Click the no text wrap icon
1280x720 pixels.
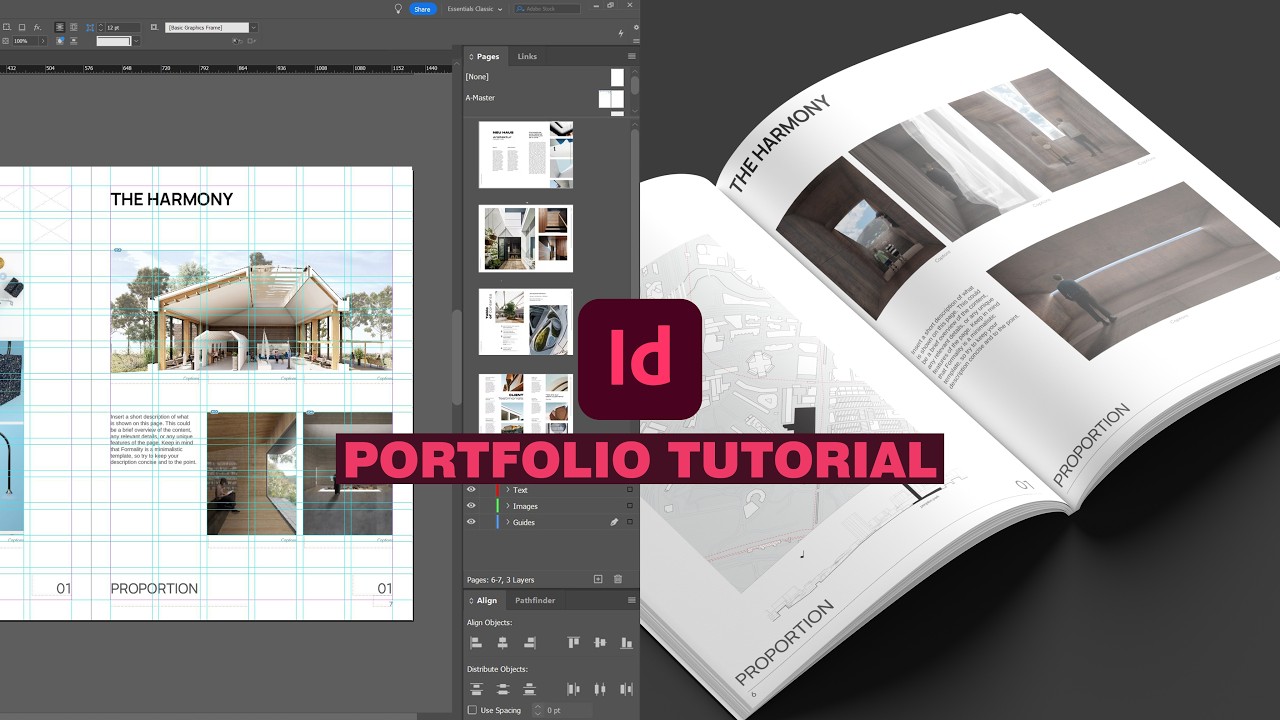coord(60,27)
